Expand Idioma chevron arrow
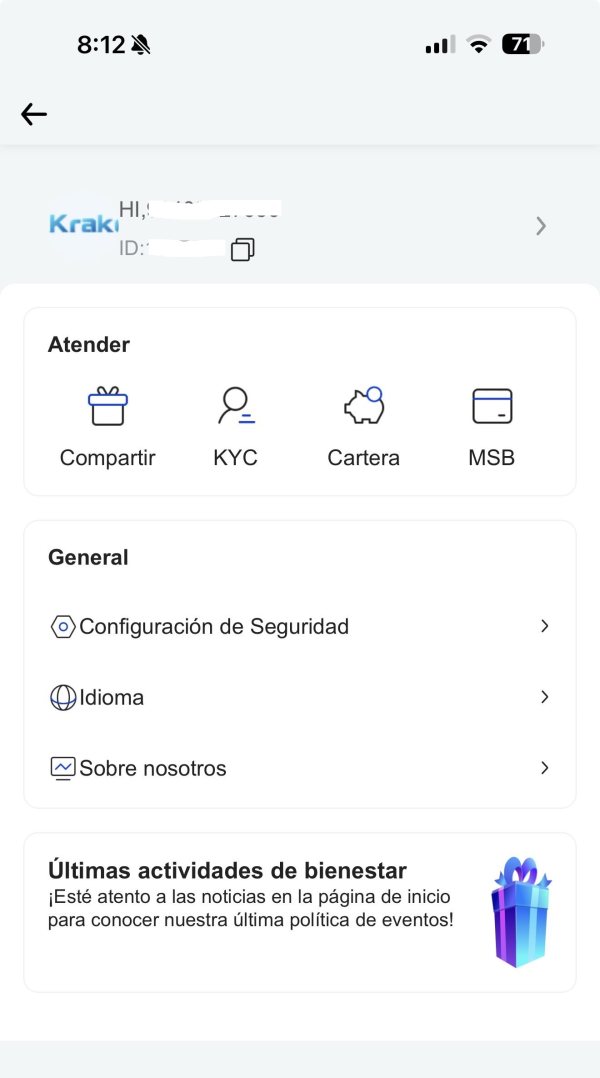Image resolution: width=600 pixels, height=1078 pixels. (545, 697)
